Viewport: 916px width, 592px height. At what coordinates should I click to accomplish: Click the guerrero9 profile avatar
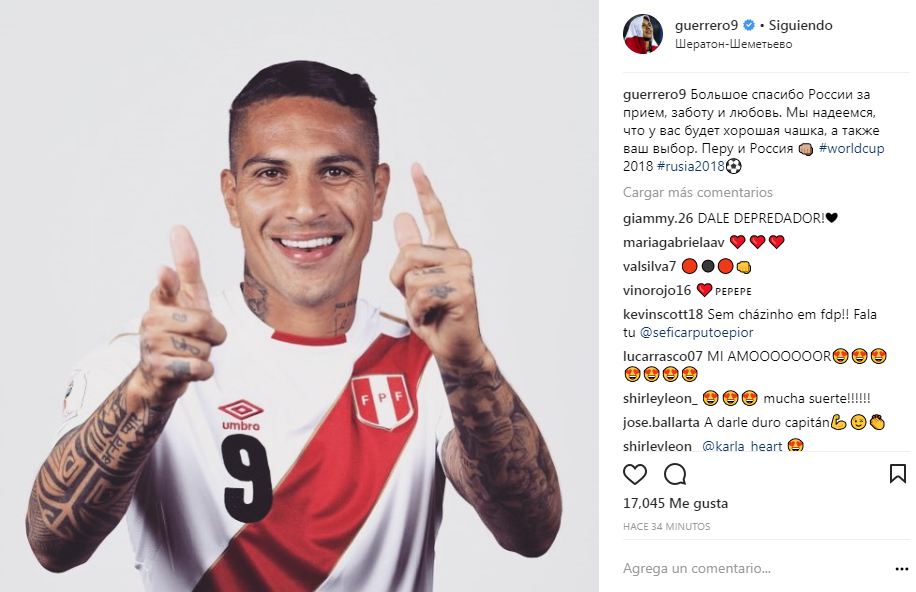[643, 34]
